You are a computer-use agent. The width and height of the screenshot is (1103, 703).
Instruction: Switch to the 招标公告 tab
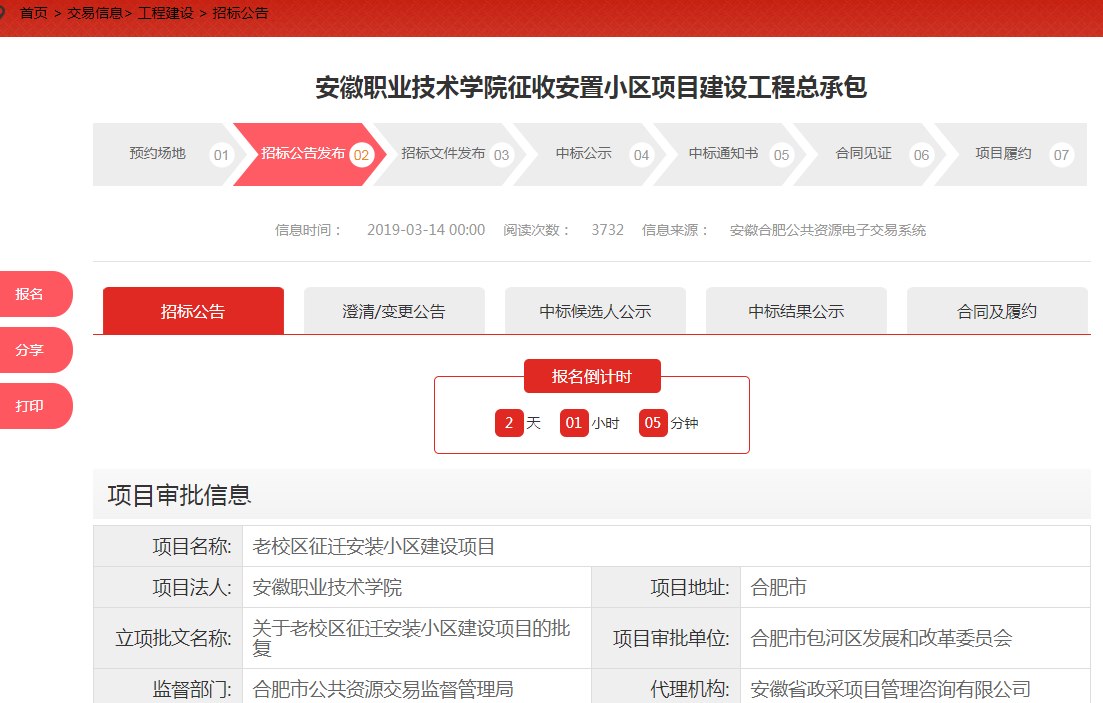193,311
